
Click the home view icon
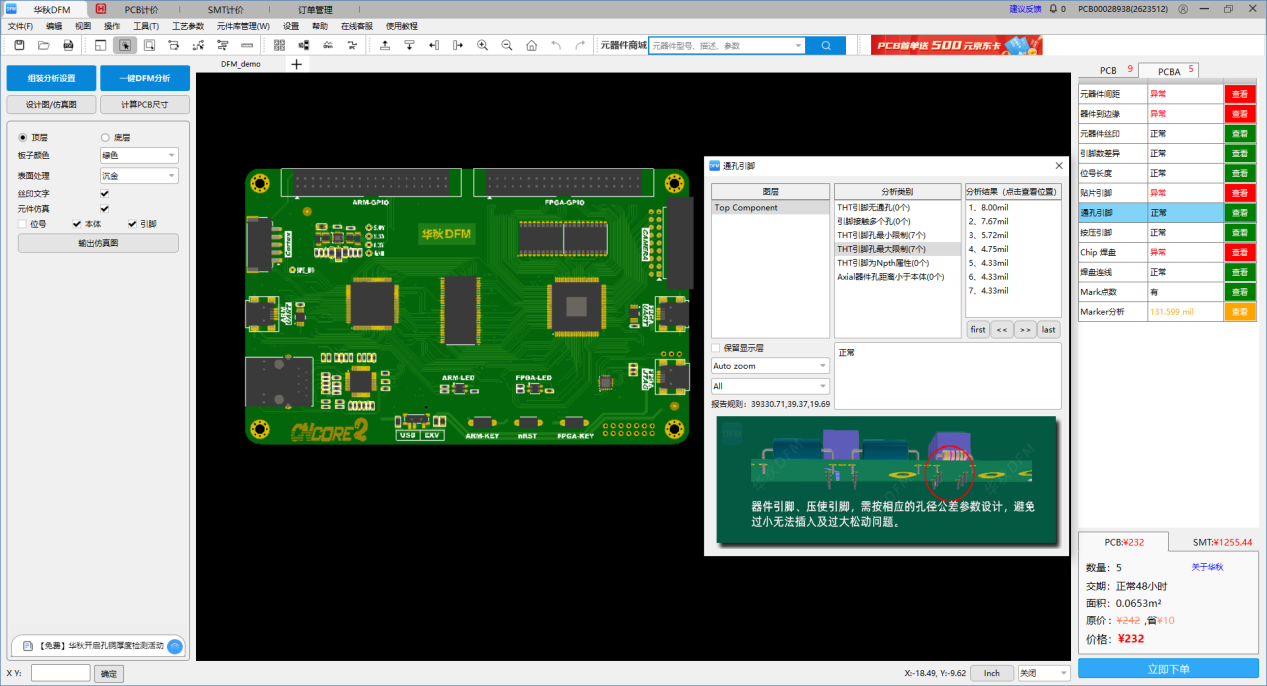531,45
